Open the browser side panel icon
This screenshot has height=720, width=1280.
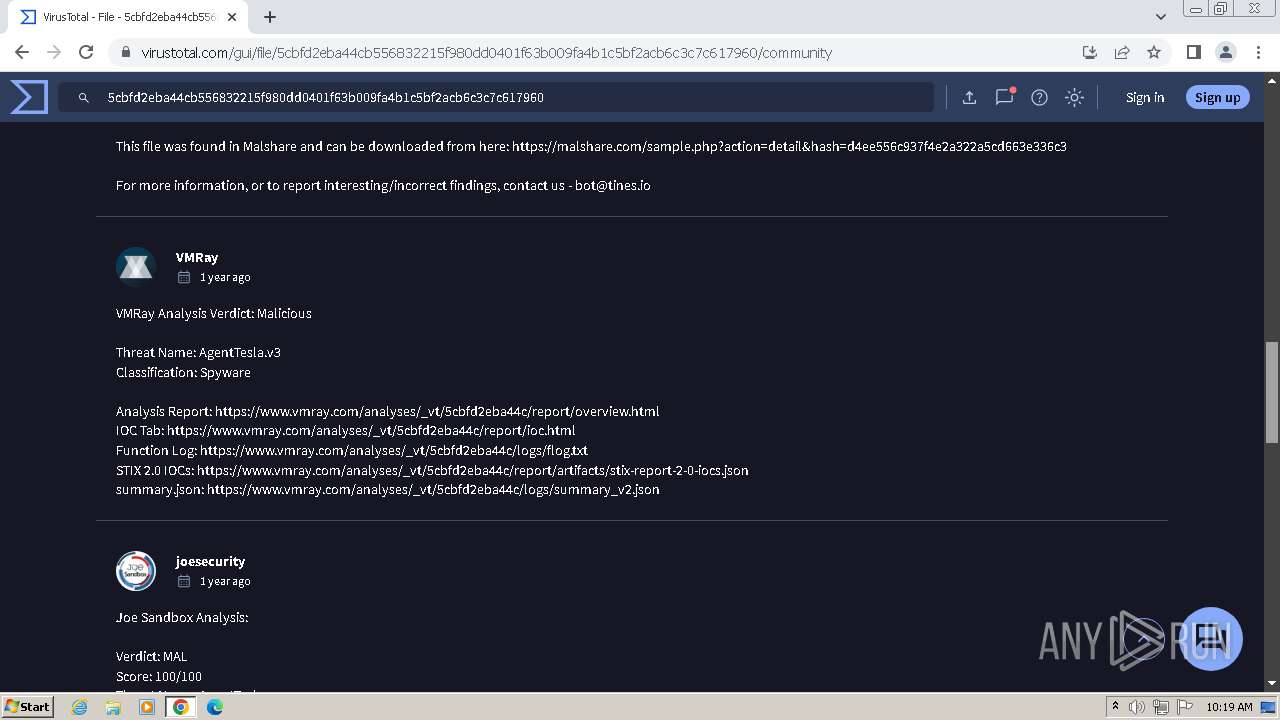[1193, 52]
